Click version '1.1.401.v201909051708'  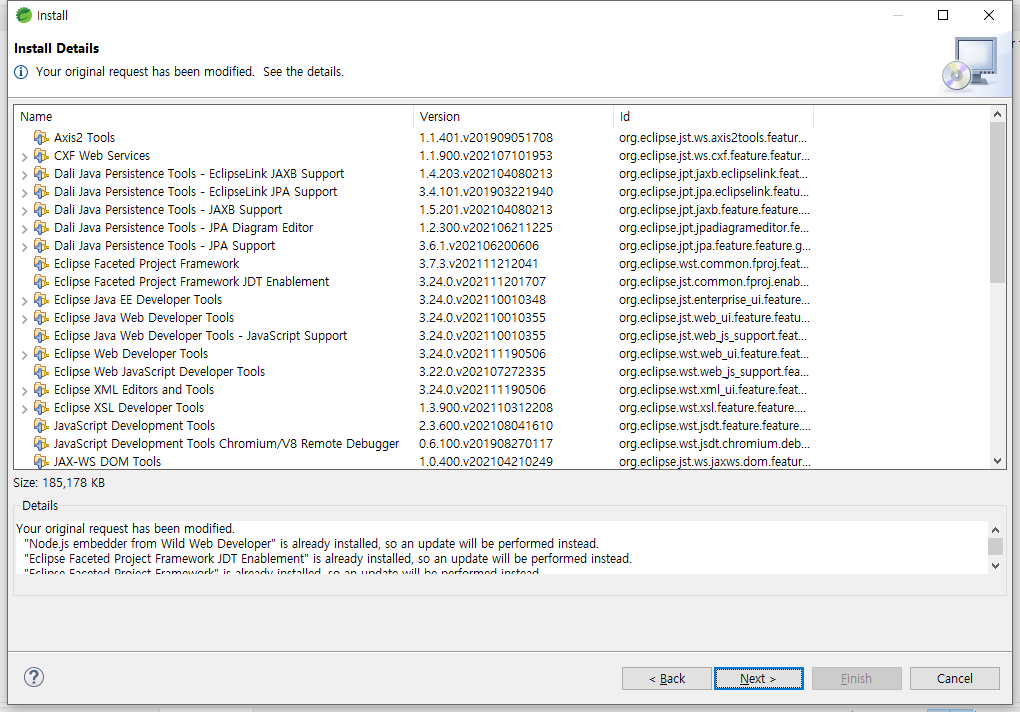[486, 138]
